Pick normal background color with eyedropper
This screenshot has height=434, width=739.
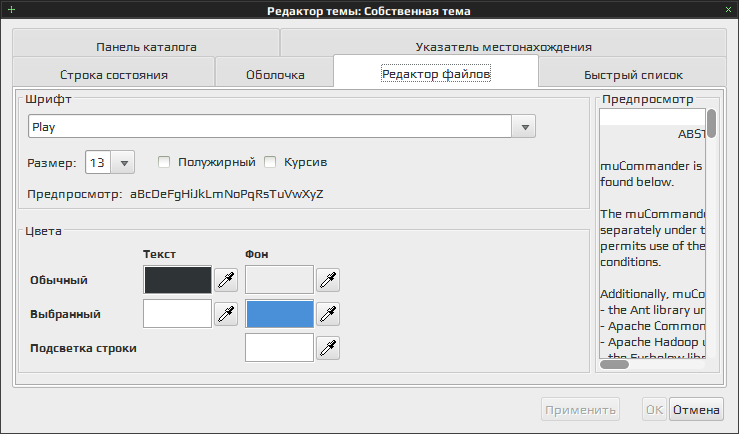(328, 280)
